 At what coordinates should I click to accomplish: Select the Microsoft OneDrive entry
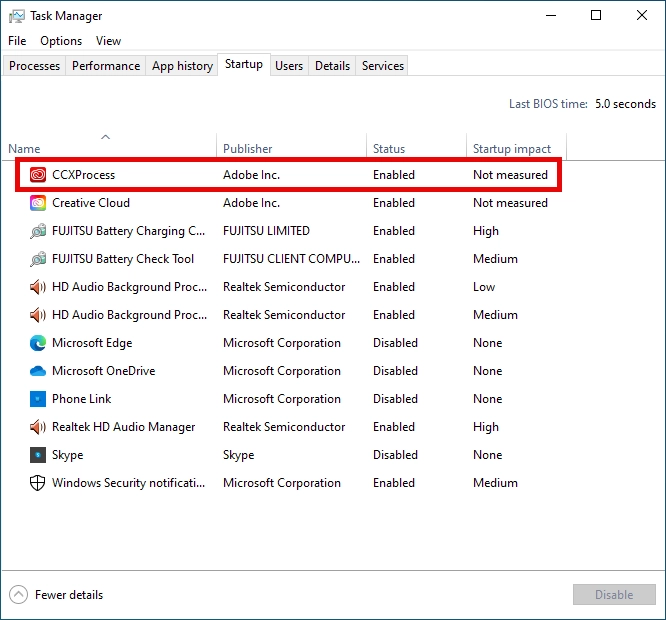tap(104, 371)
